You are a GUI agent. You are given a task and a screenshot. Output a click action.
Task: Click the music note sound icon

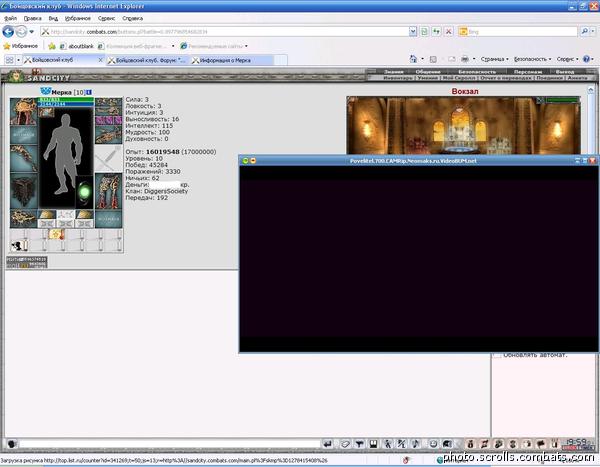point(415,444)
